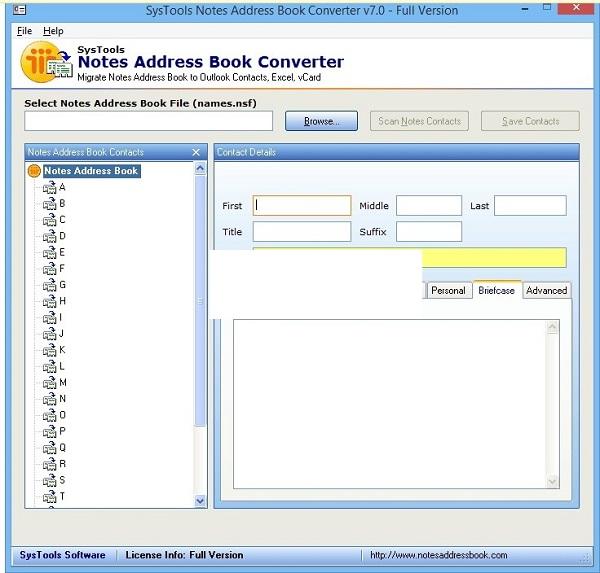600x573 pixels.
Task: Close the Notes Address Book Contacts panel
Action: (196, 152)
